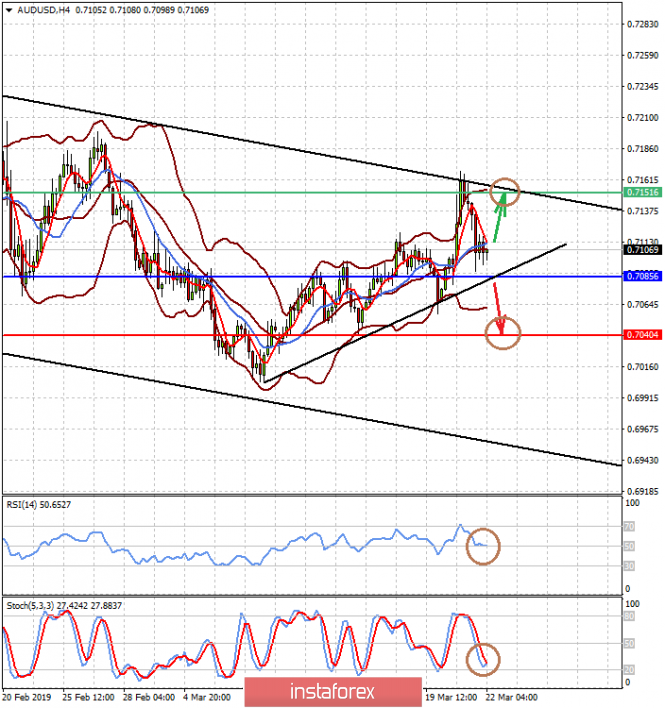Click the 0.72830 price scale value
The height and width of the screenshot is (708, 665).
(643, 24)
